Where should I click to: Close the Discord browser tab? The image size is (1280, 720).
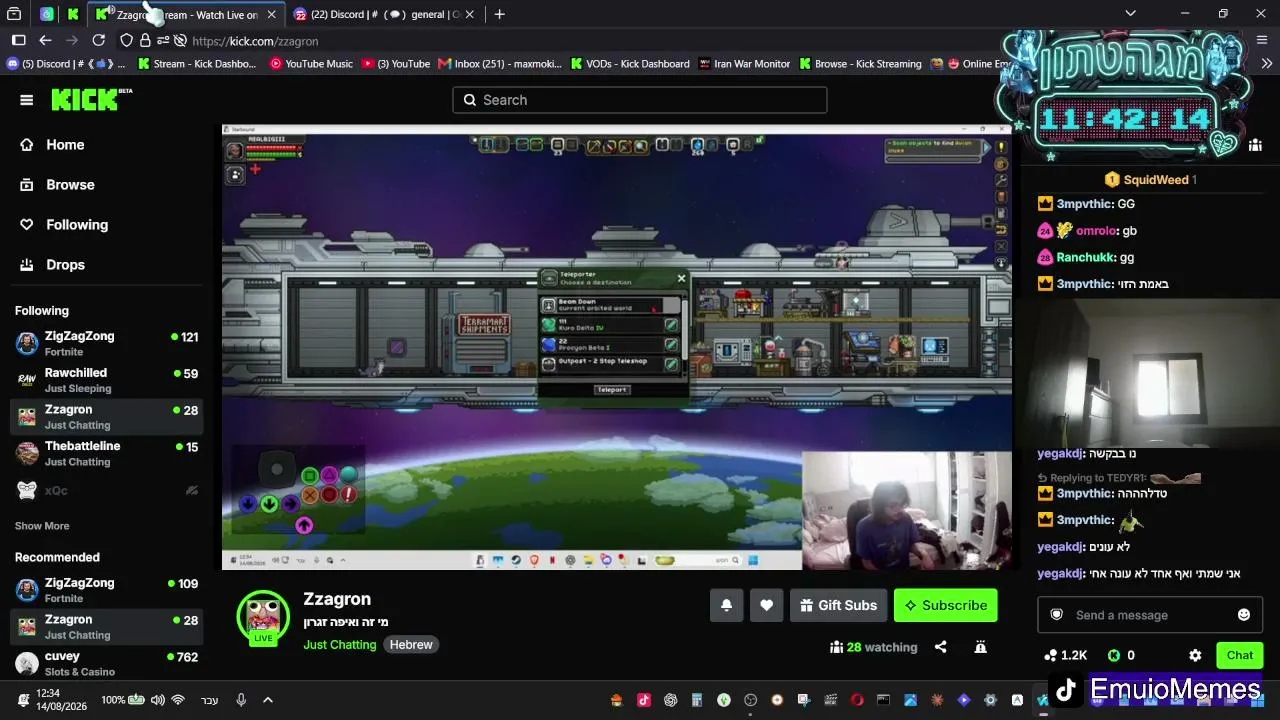[469, 14]
